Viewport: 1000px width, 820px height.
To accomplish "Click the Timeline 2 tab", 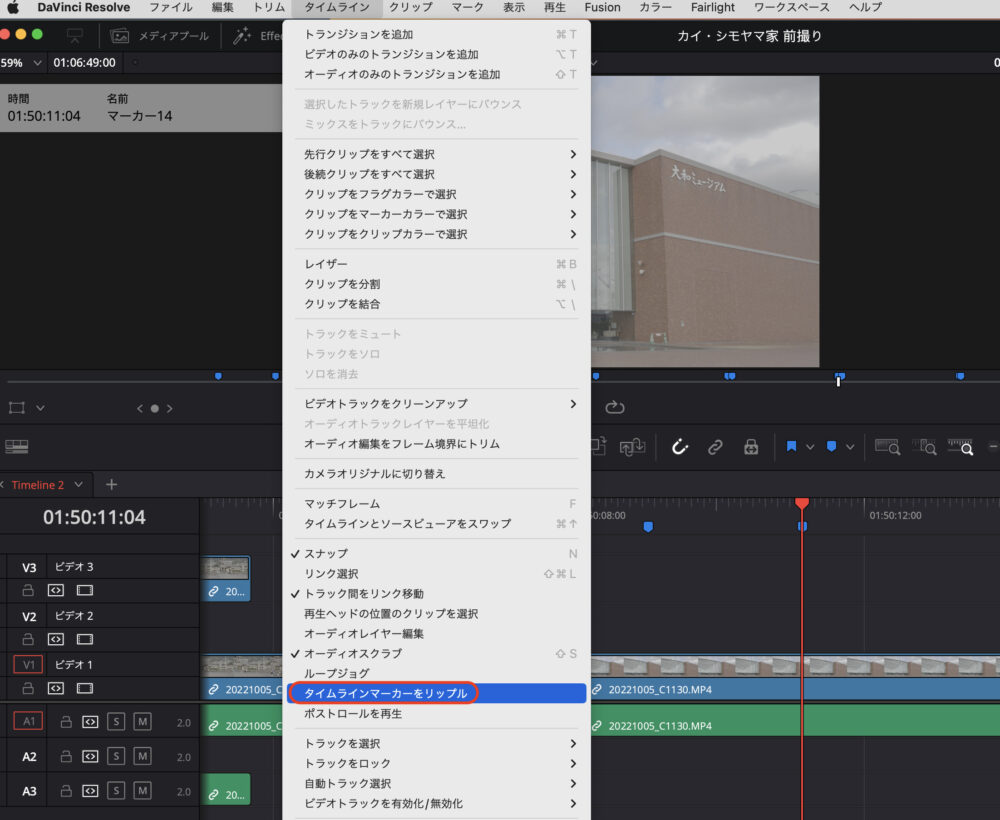I will 40,484.
